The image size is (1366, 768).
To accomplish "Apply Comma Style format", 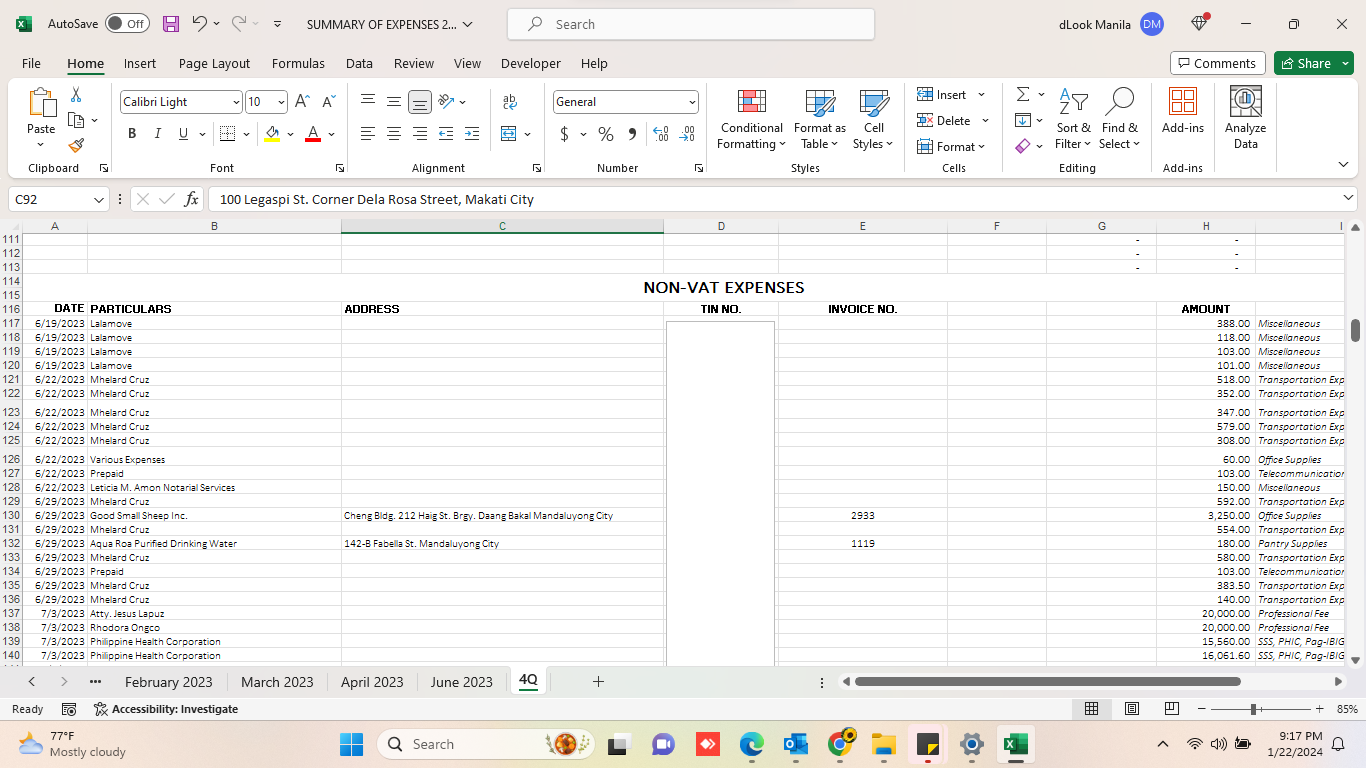I will 632,134.
